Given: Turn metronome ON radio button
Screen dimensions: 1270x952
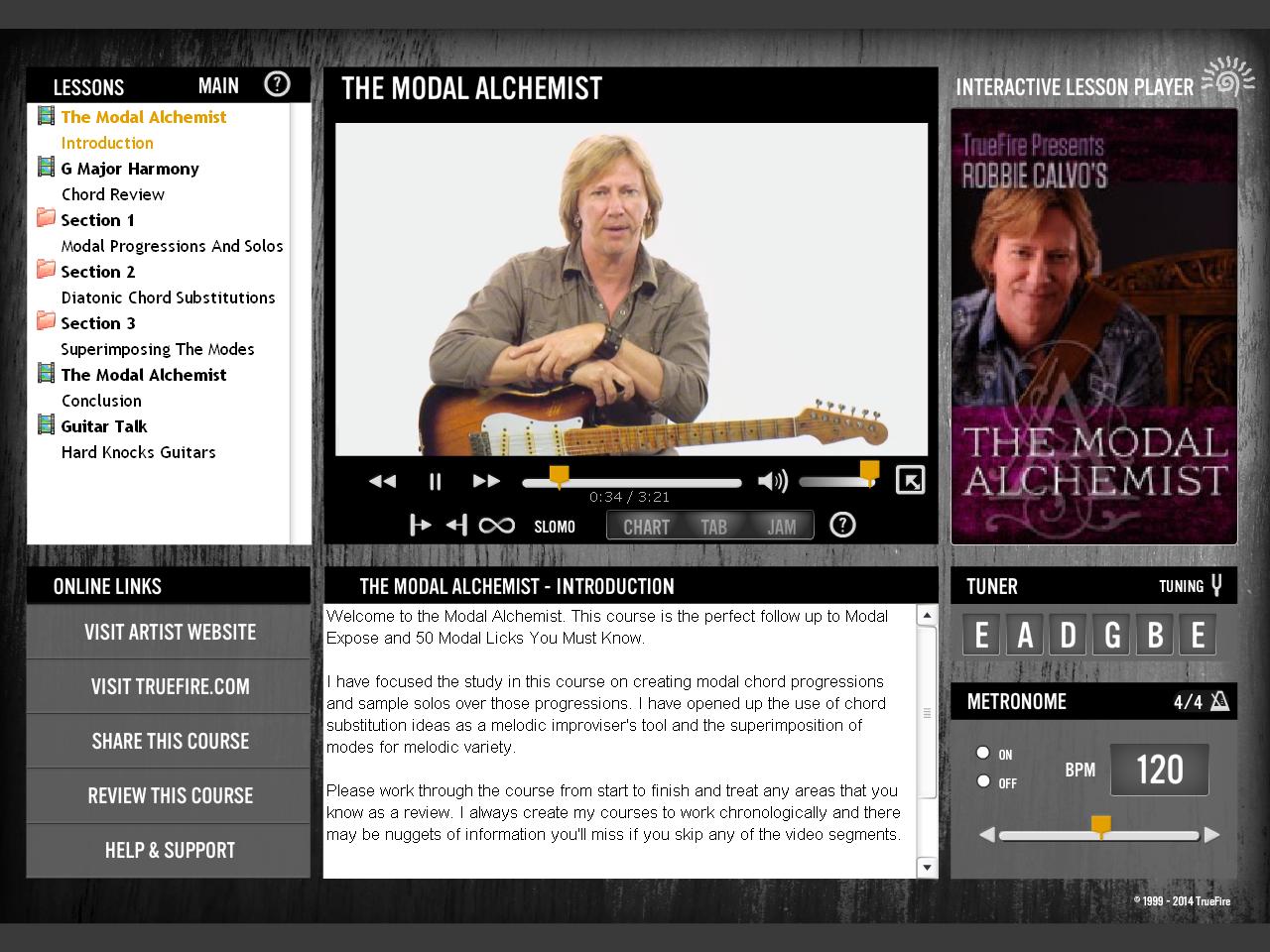Looking at the screenshot, I should 983,753.
